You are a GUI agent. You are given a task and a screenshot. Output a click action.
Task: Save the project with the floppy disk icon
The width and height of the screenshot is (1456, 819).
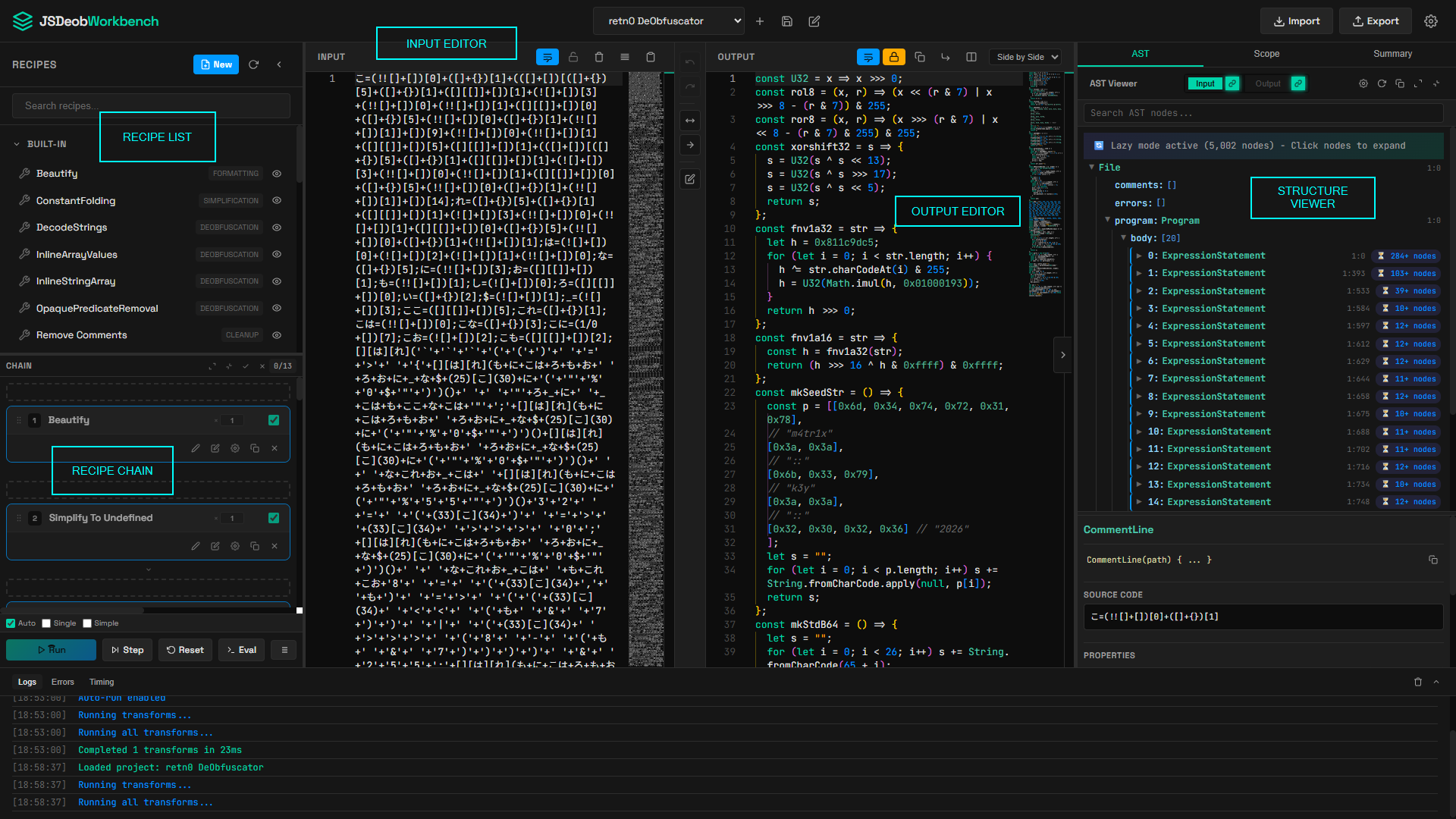click(x=787, y=21)
